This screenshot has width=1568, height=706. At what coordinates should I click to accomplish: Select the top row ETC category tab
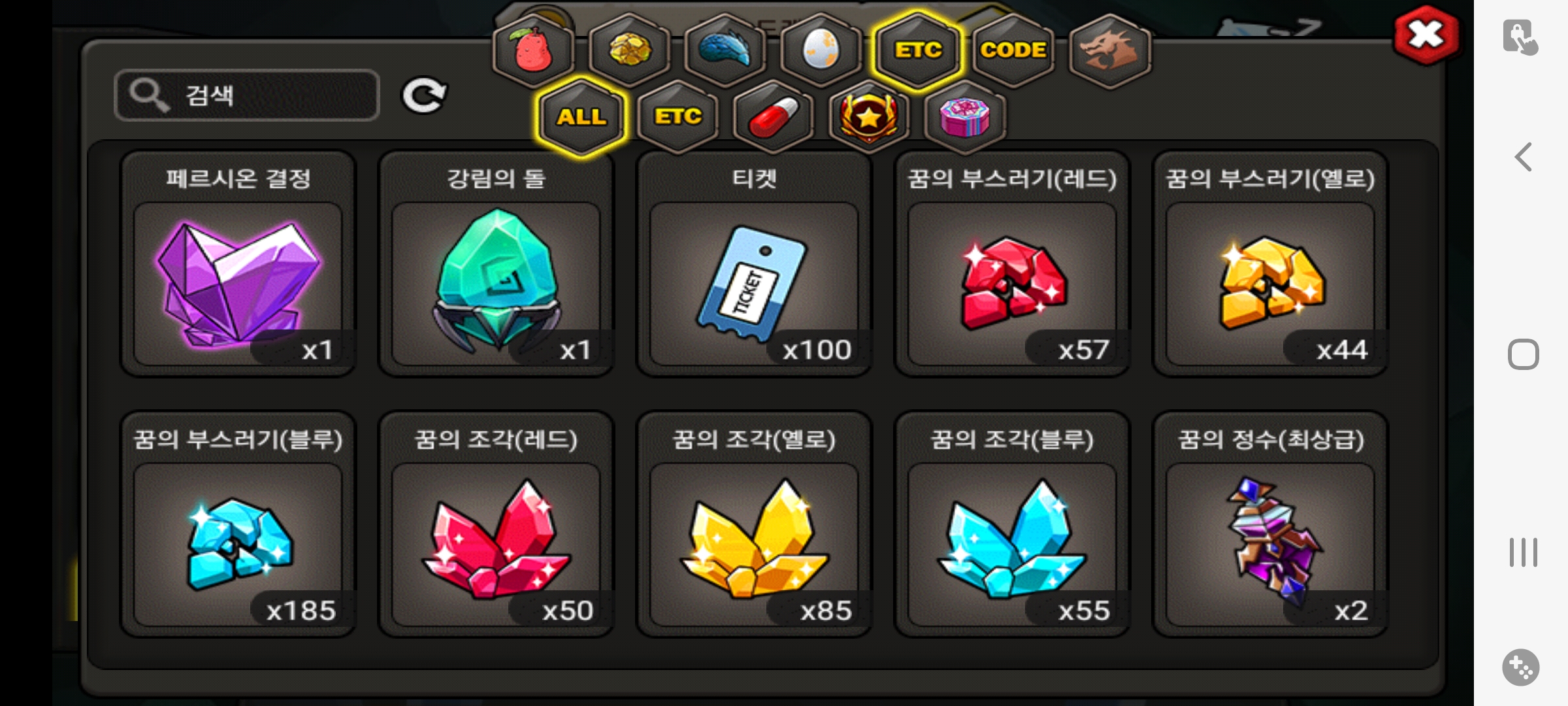(917, 50)
